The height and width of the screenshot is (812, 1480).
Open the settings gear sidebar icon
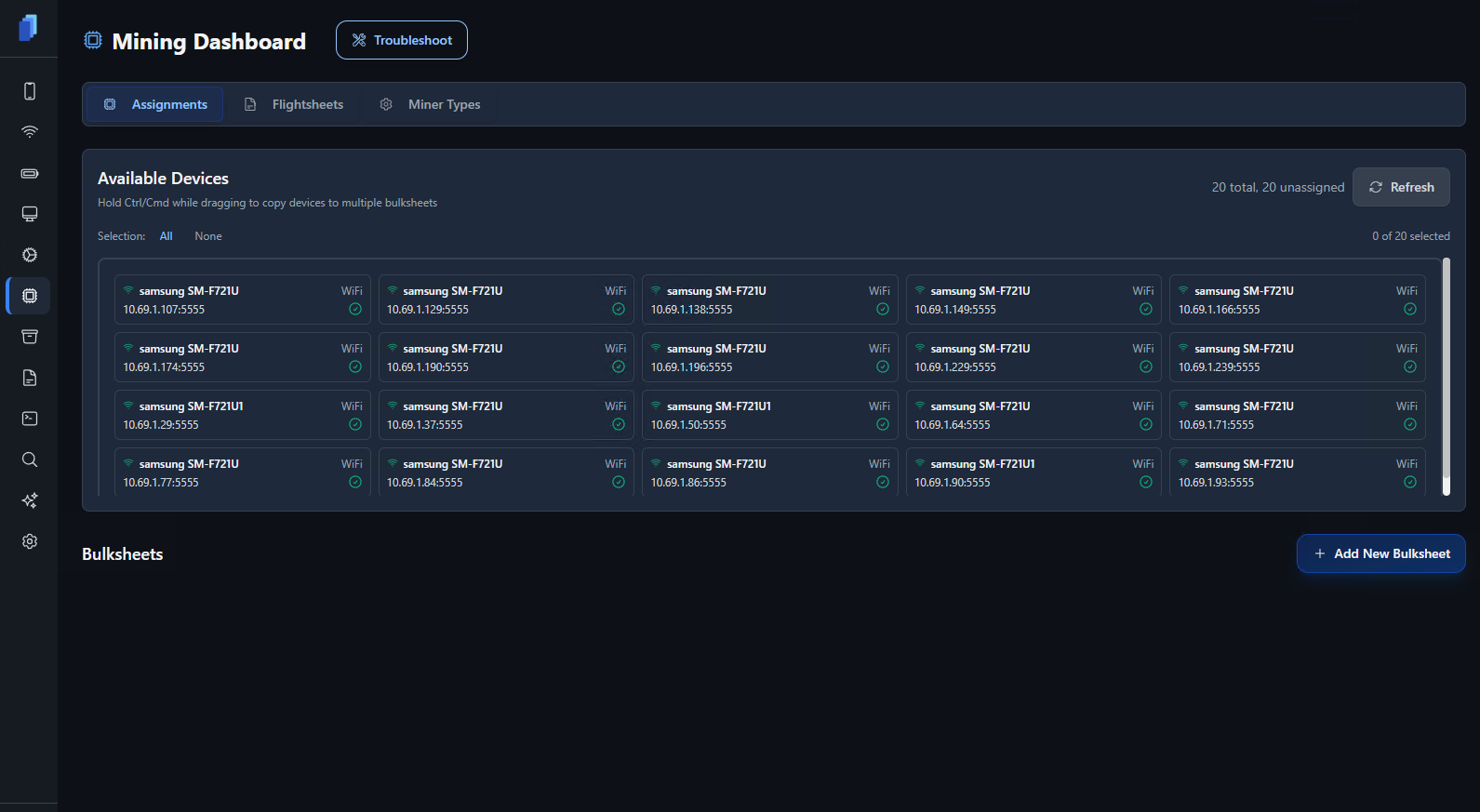(30, 541)
